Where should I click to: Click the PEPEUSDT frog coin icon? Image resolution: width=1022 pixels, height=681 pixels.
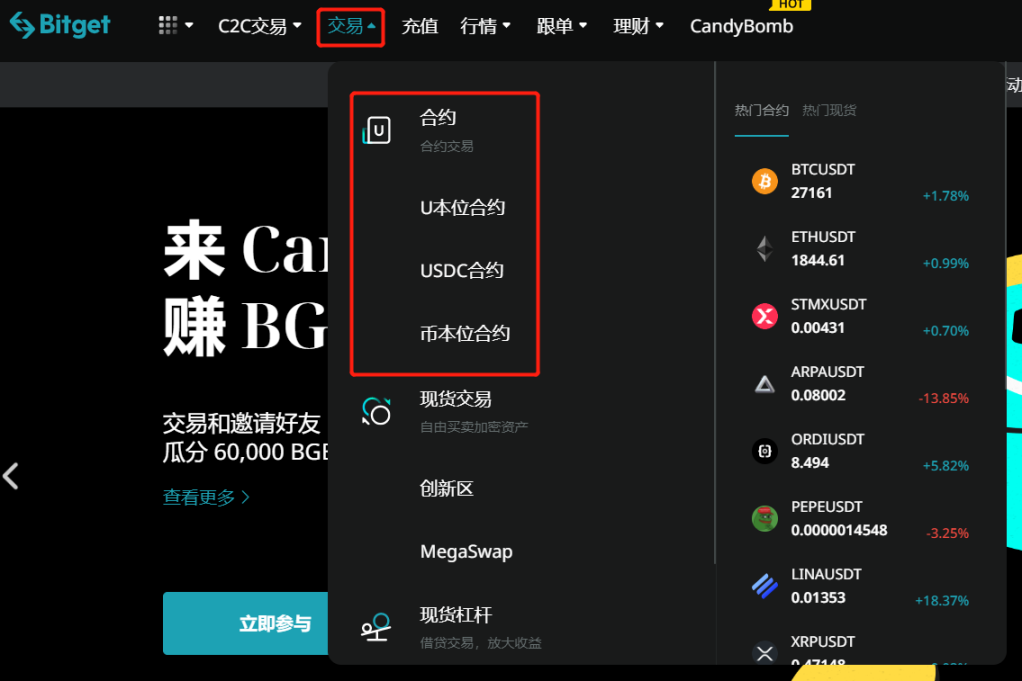coord(764,518)
